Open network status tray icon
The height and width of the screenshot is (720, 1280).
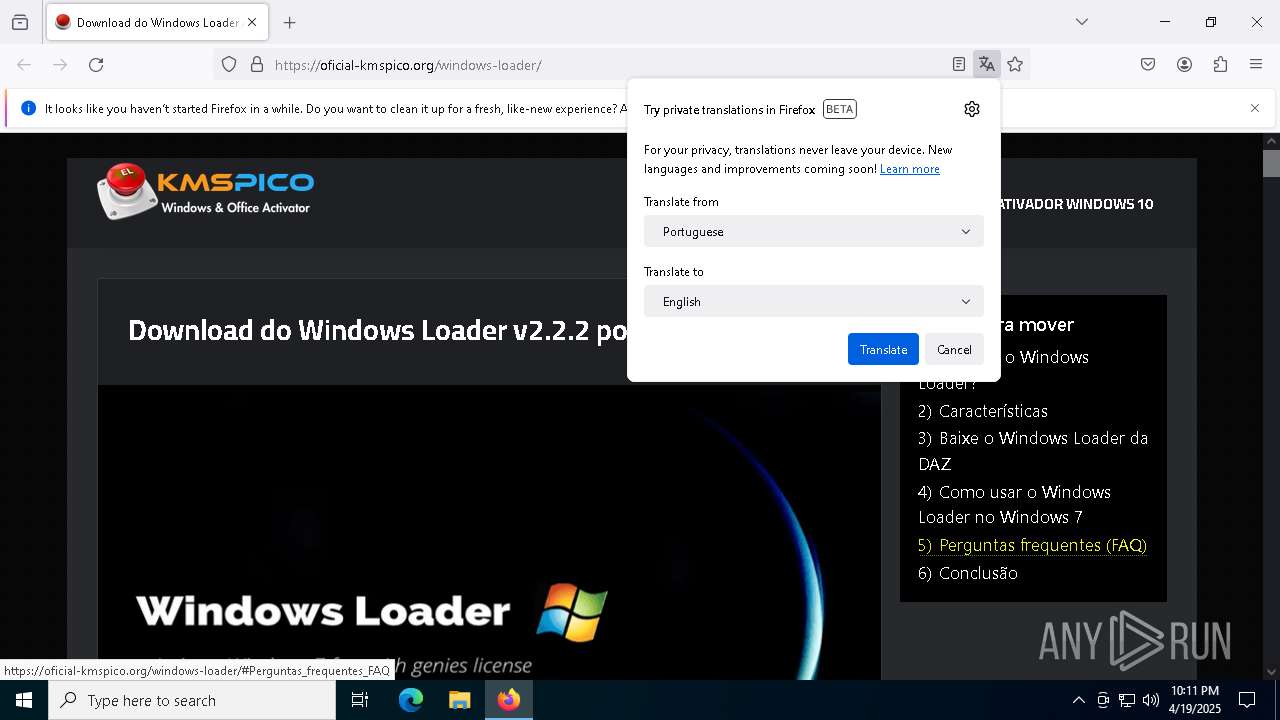1127,700
